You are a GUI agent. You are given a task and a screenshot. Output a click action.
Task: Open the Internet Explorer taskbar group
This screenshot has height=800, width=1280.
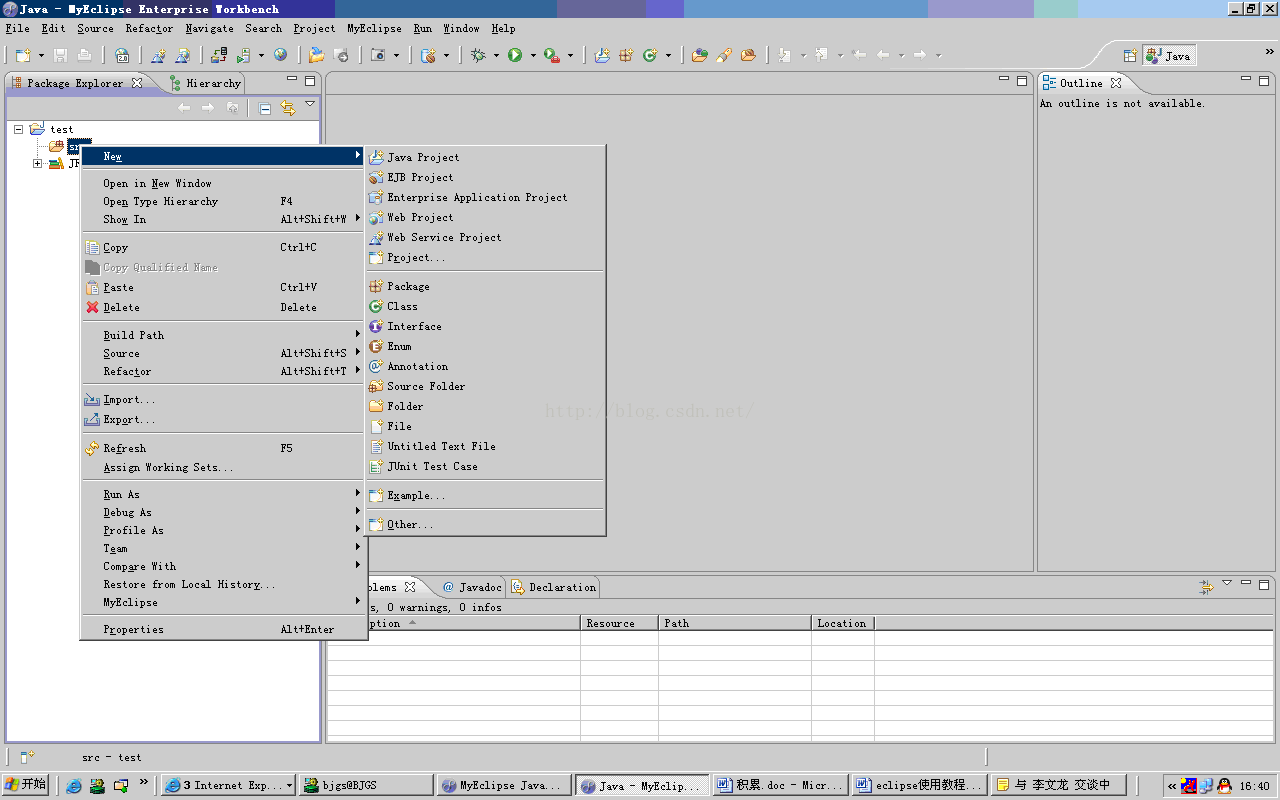click(x=228, y=785)
